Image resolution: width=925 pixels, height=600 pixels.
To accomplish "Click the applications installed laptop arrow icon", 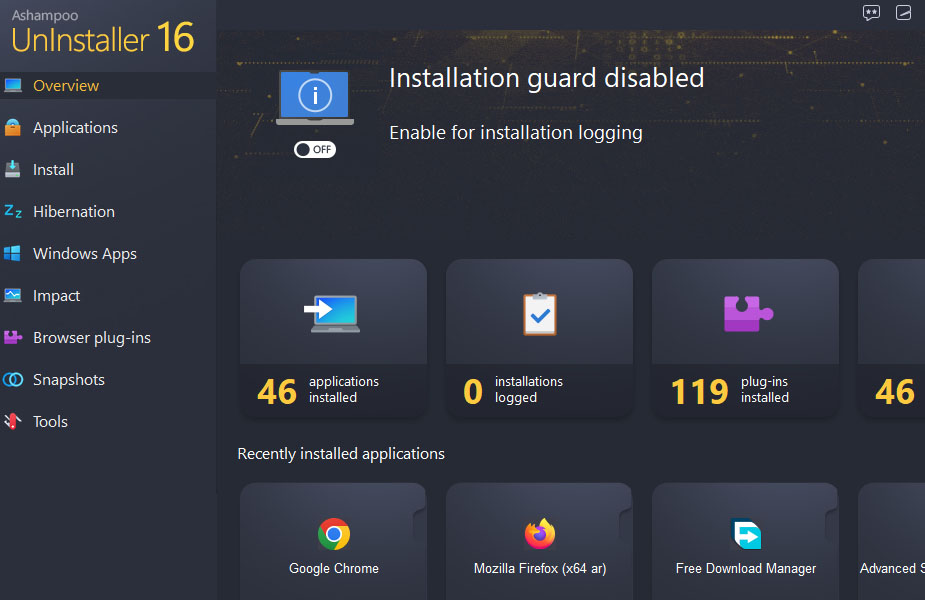I will coord(333,313).
